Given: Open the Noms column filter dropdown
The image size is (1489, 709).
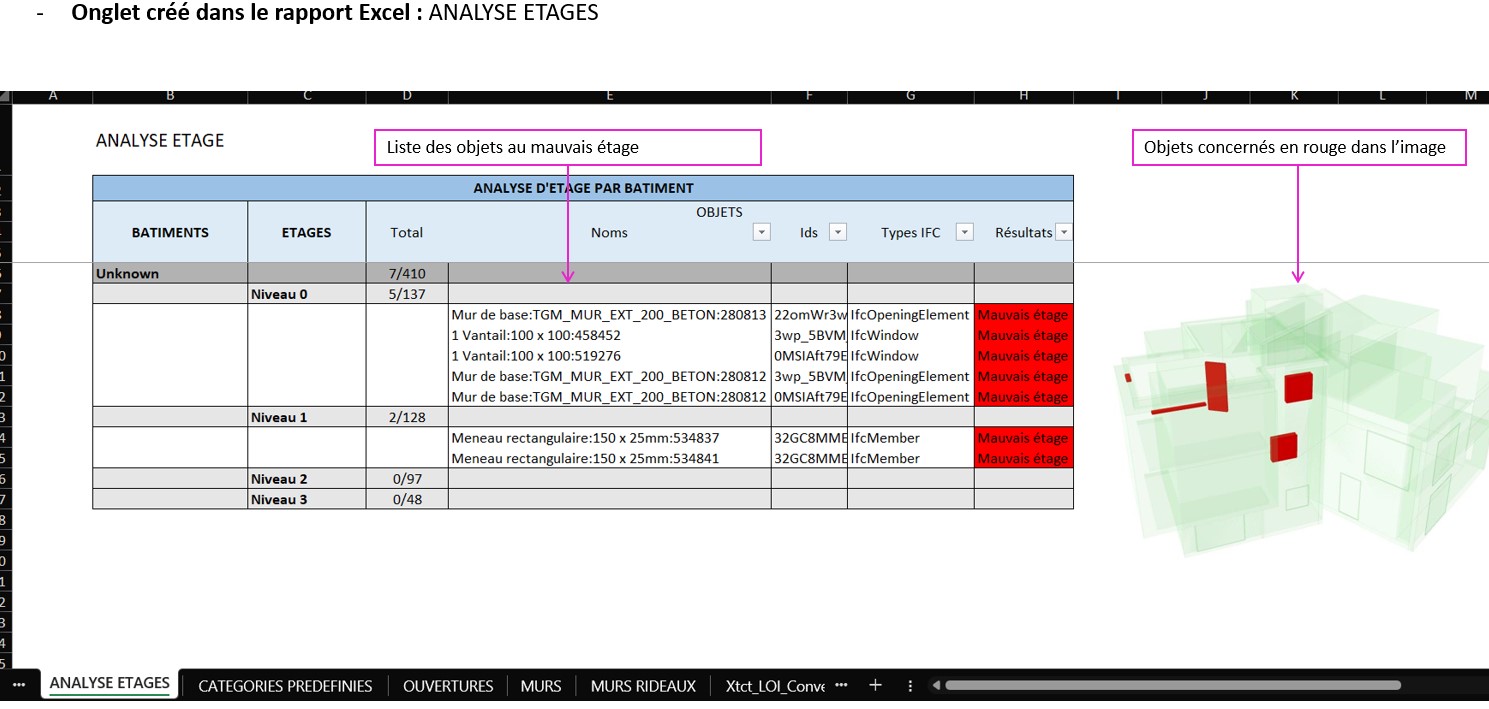Looking at the screenshot, I should pos(762,231).
